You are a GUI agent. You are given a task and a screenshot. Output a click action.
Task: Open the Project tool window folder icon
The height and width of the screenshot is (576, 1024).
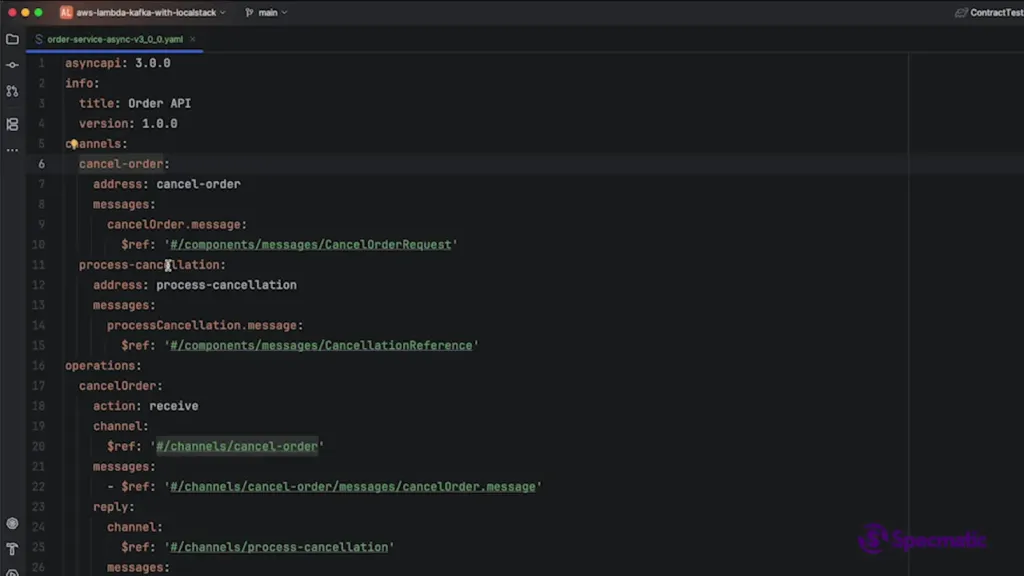(x=12, y=39)
